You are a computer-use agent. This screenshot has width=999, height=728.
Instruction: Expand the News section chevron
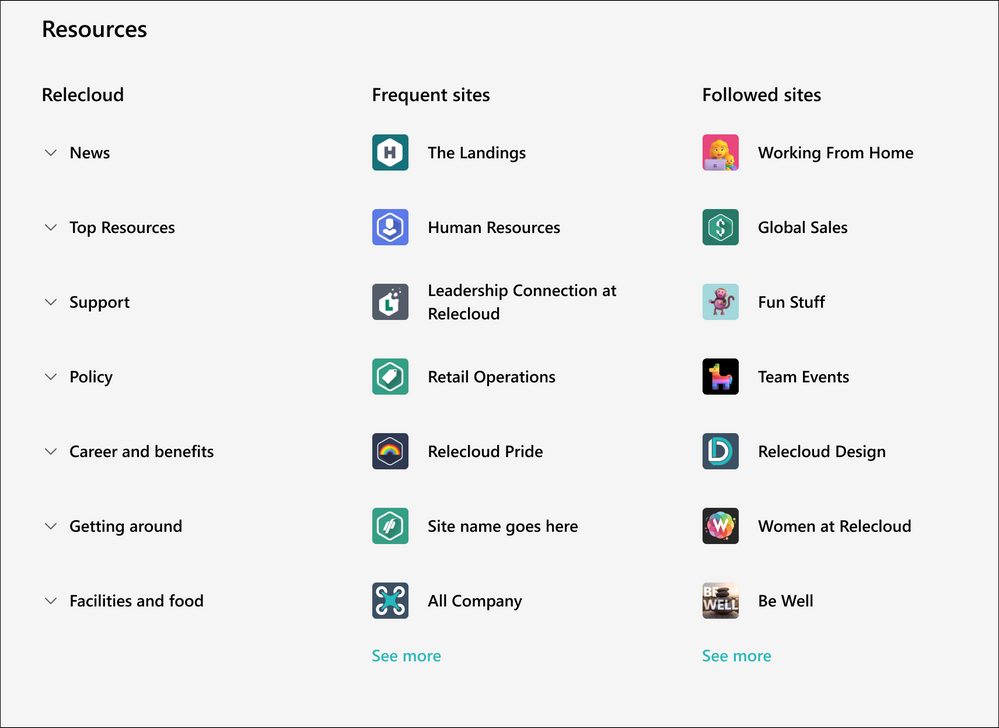(51, 153)
